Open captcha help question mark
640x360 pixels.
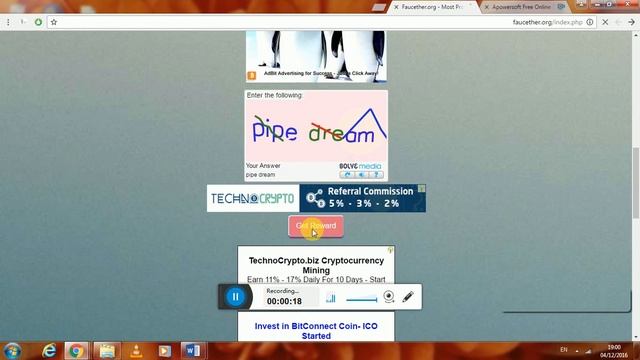click(x=376, y=175)
